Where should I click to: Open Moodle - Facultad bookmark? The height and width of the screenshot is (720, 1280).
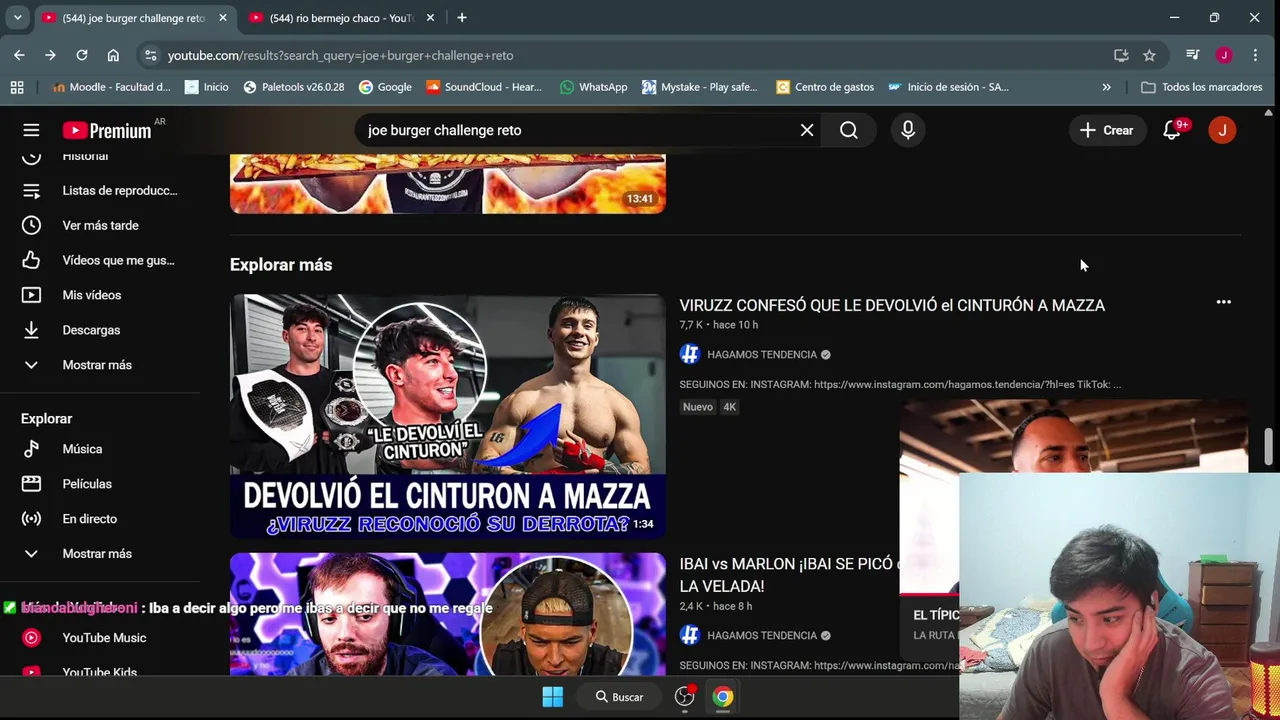tap(111, 87)
